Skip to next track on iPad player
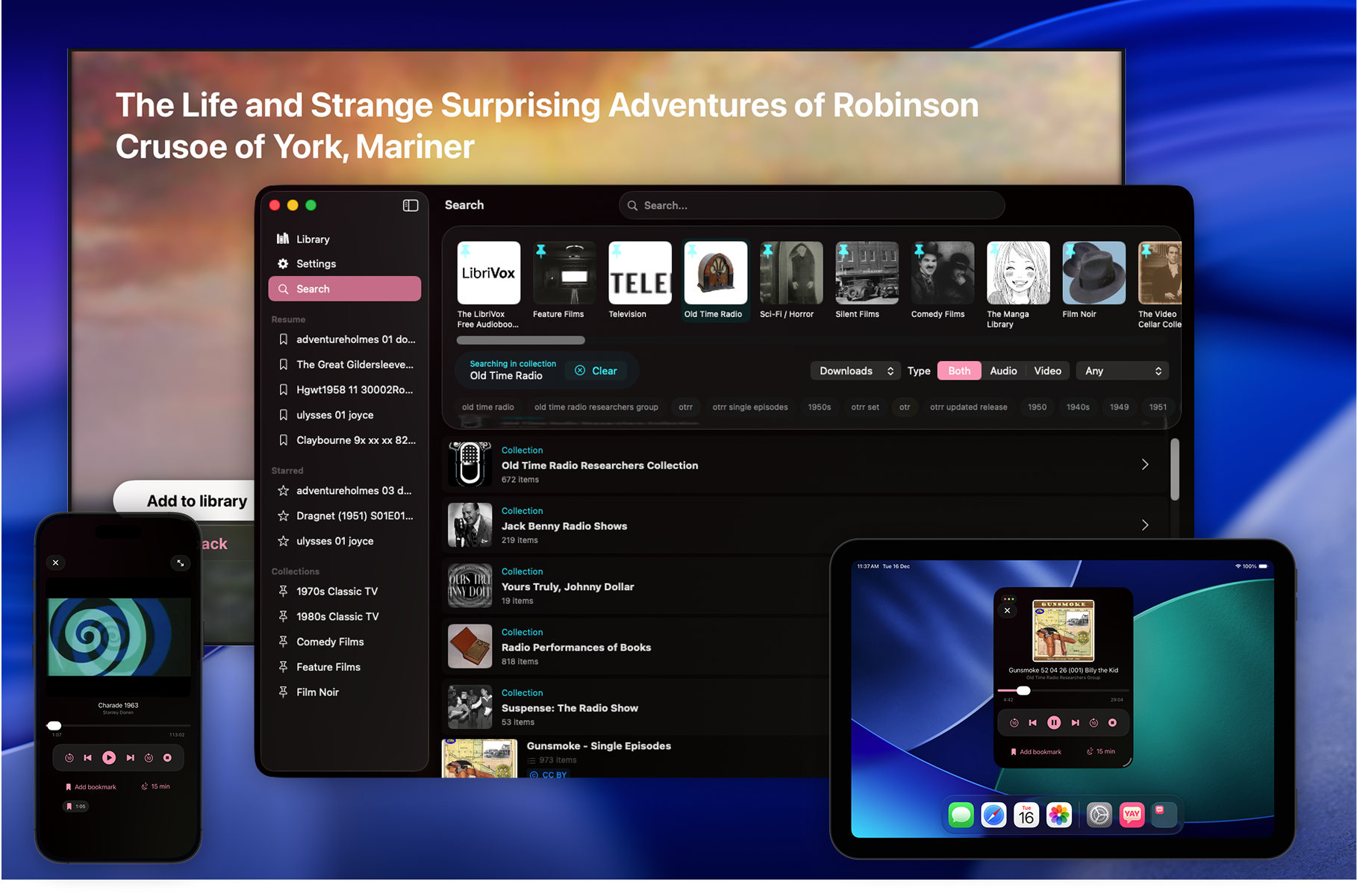The height and width of the screenshot is (896, 1357). (1075, 722)
